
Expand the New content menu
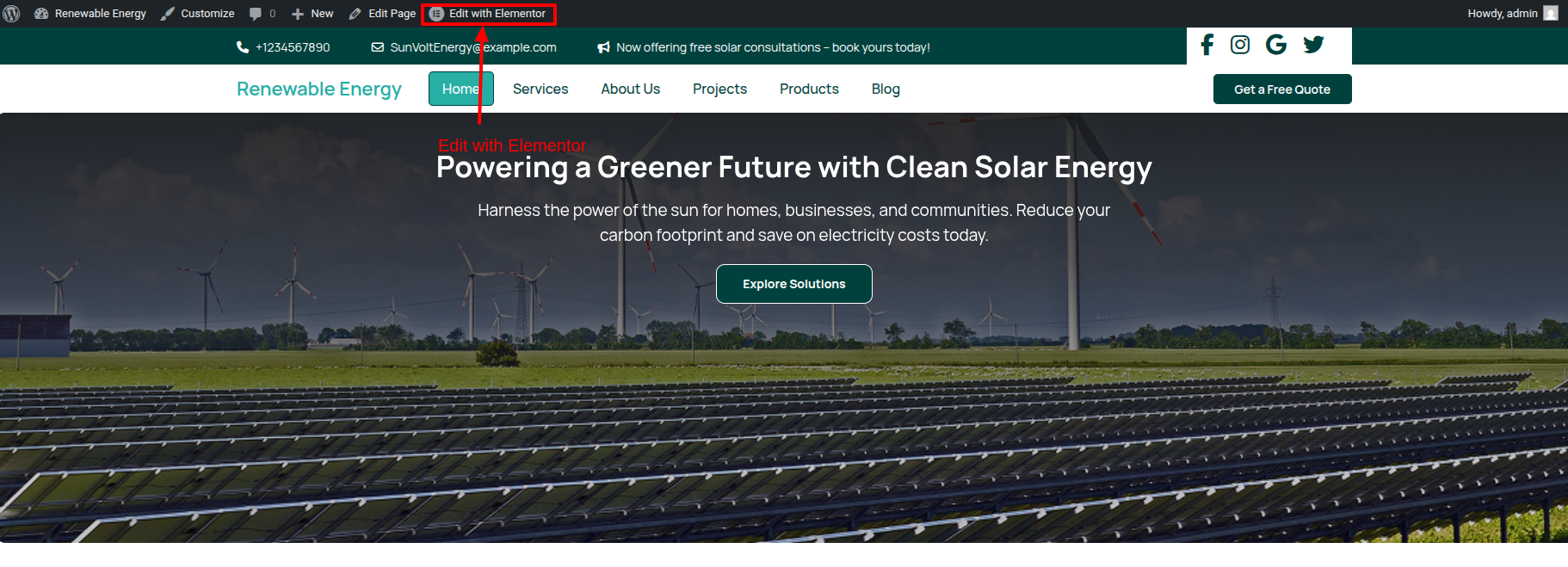[x=312, y=14]
